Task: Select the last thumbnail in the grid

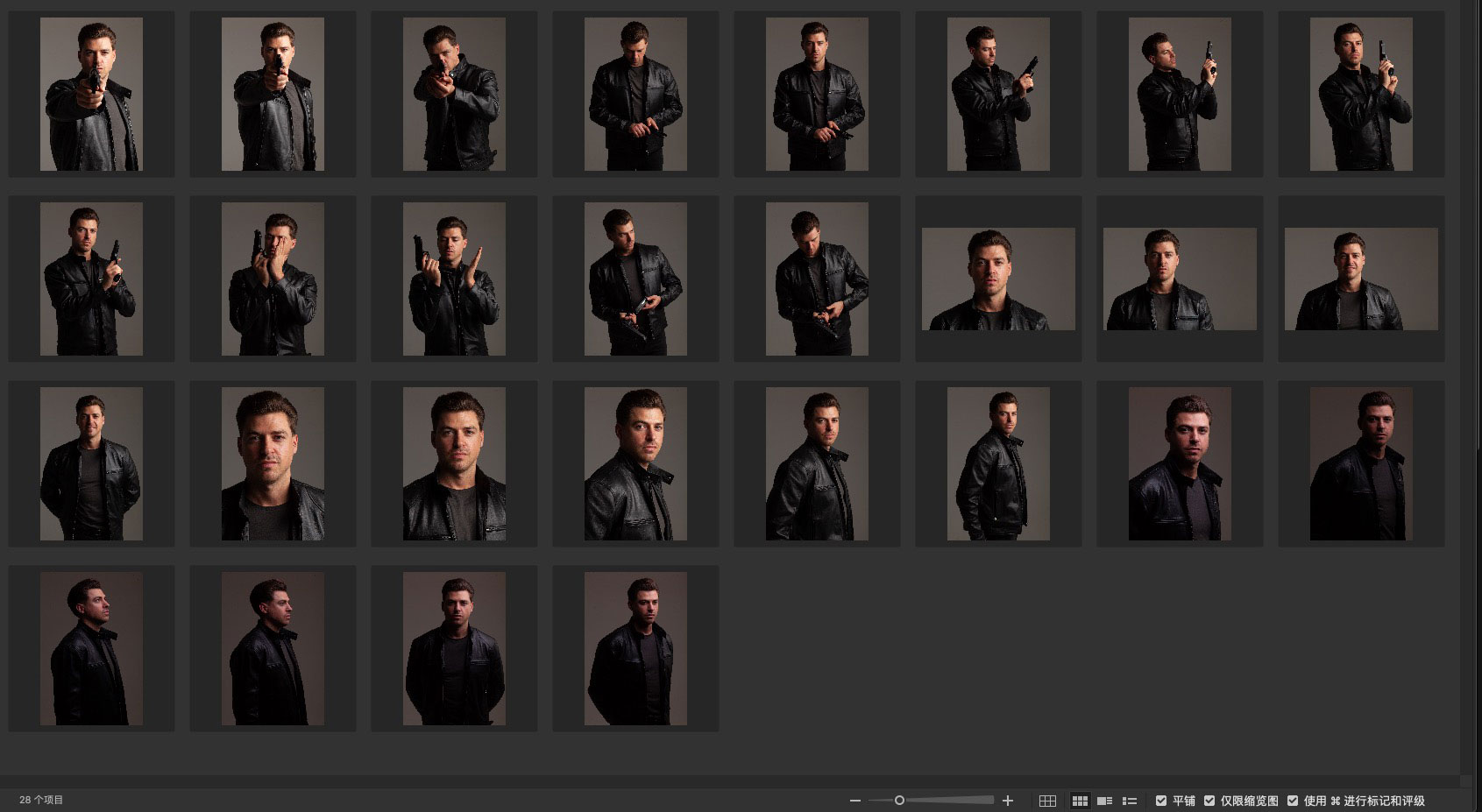Action: 635,649
